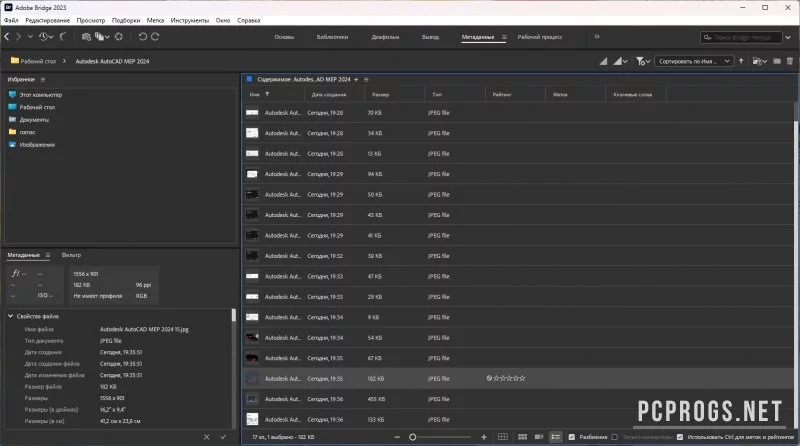Open recent folders dropdown icon

pos(760,61)
